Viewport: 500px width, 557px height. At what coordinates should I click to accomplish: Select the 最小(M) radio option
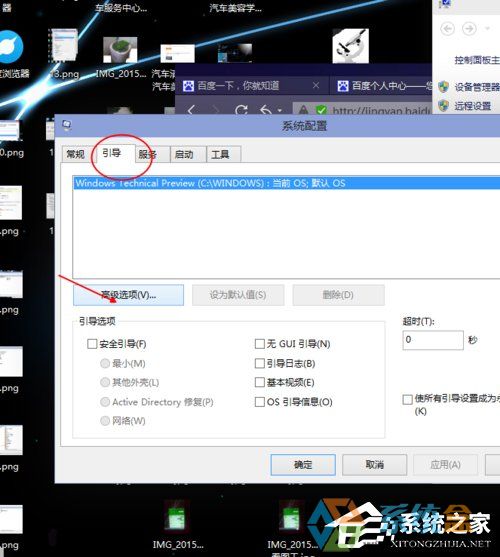(105, 363)
